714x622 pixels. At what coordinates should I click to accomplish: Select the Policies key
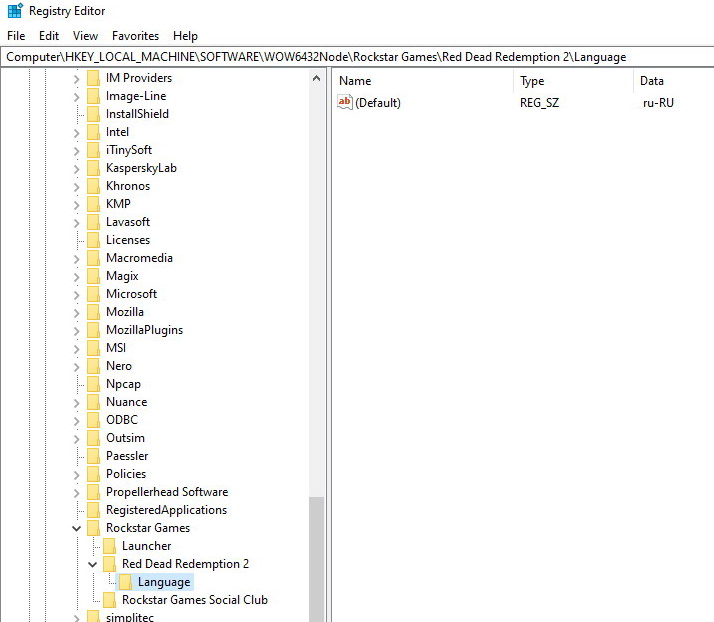[x=126, y=474]
